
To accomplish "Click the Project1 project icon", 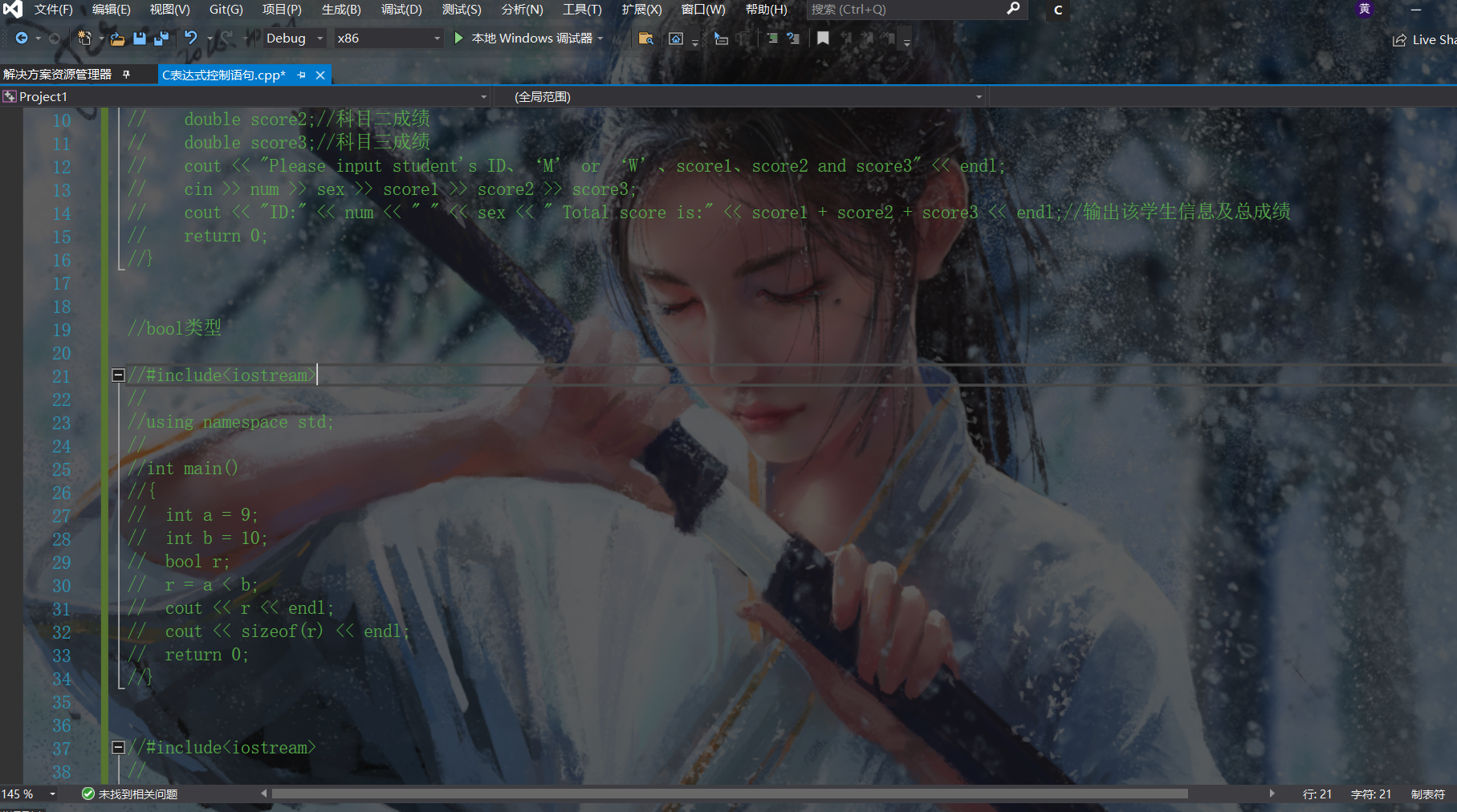I will 10,96.
